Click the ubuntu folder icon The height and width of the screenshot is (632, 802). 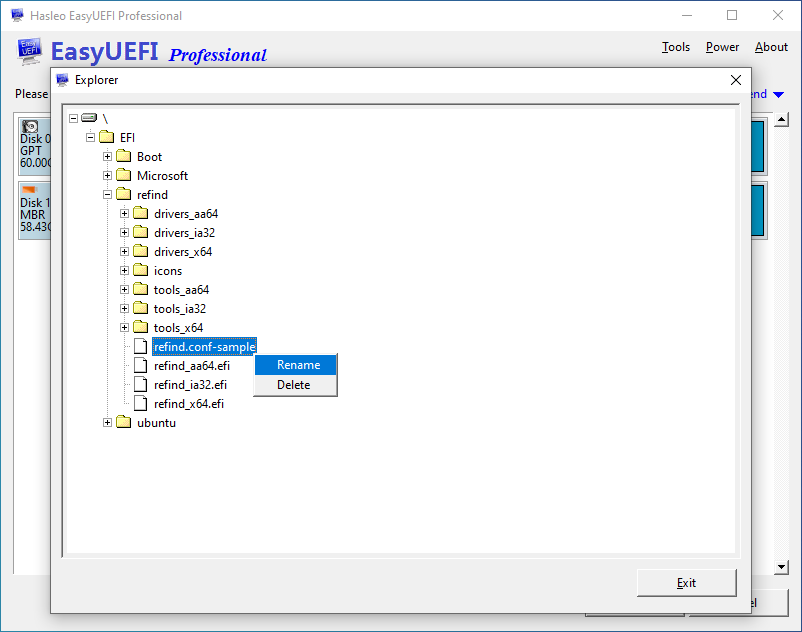pyautogui.click(x=123, y=422)
